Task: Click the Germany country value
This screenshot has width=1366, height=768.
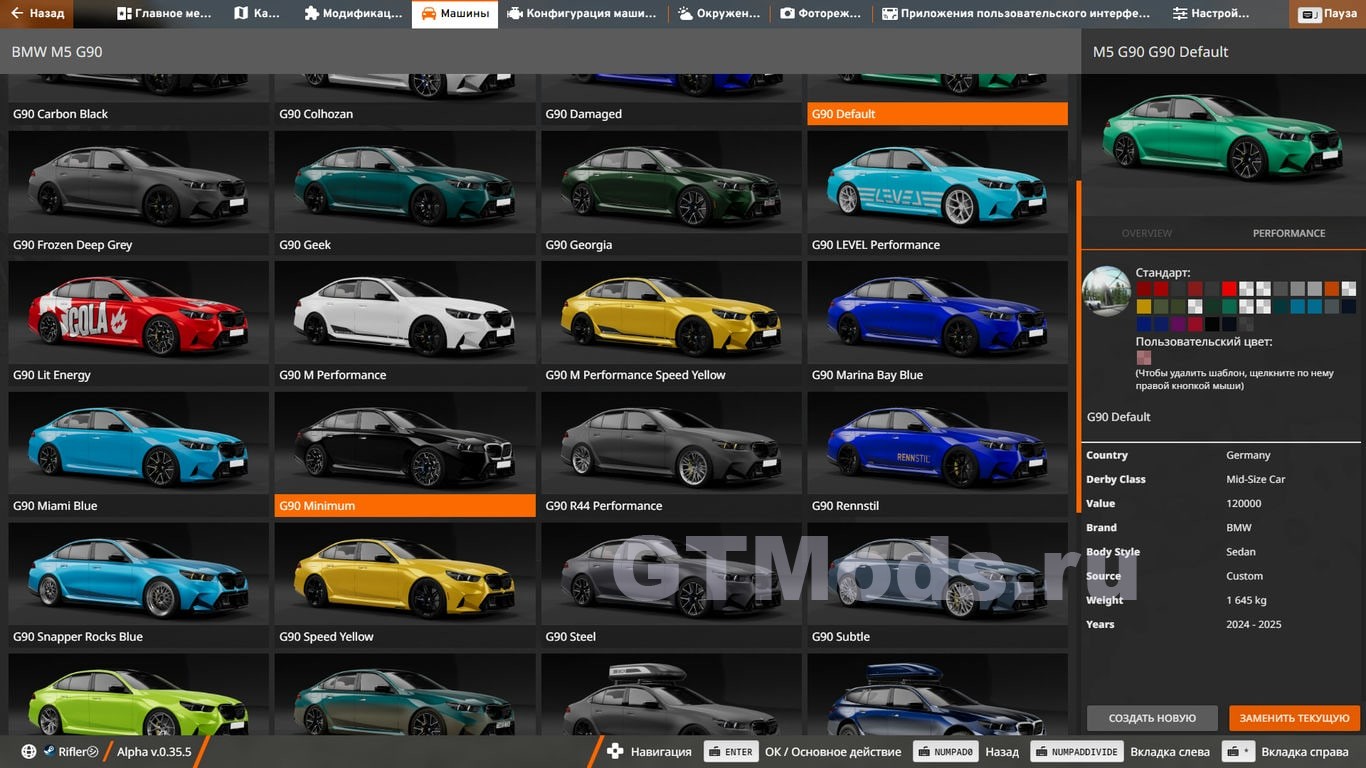Action: pyautogui.click(x=1248, y=455)
